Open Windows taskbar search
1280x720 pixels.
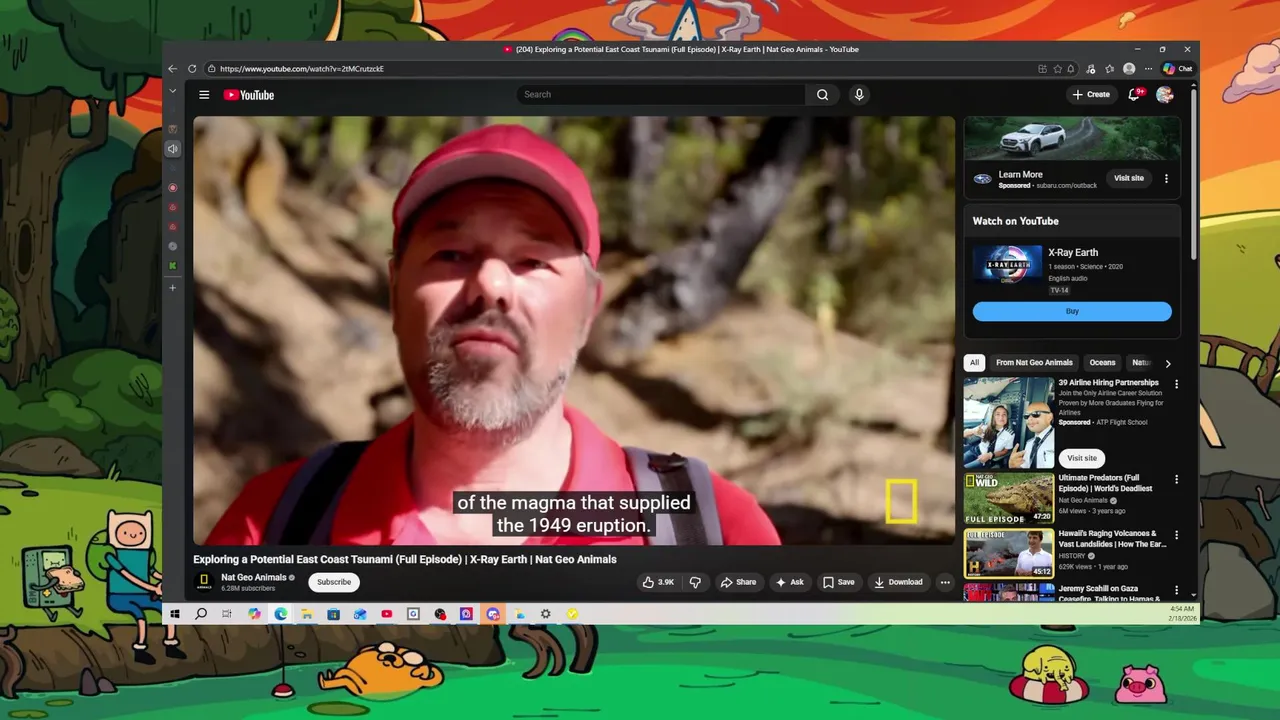pos(201,614)
